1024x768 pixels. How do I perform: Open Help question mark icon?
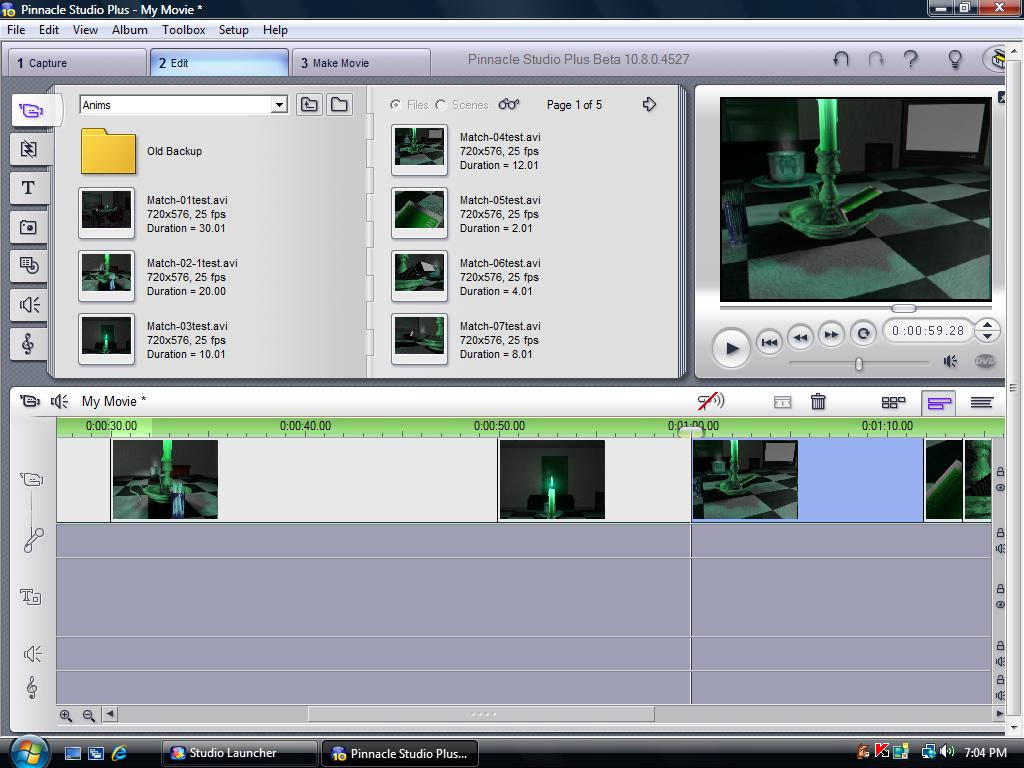pos(910,59)
